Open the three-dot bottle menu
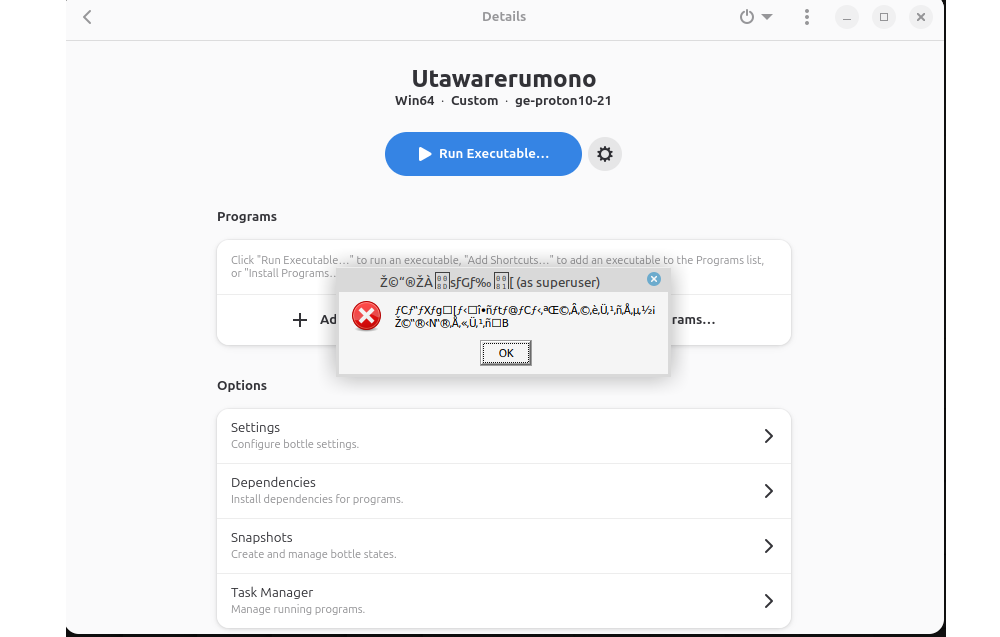Image resolution: width=1000 pixels, height=637 pixels. (807, 17)
